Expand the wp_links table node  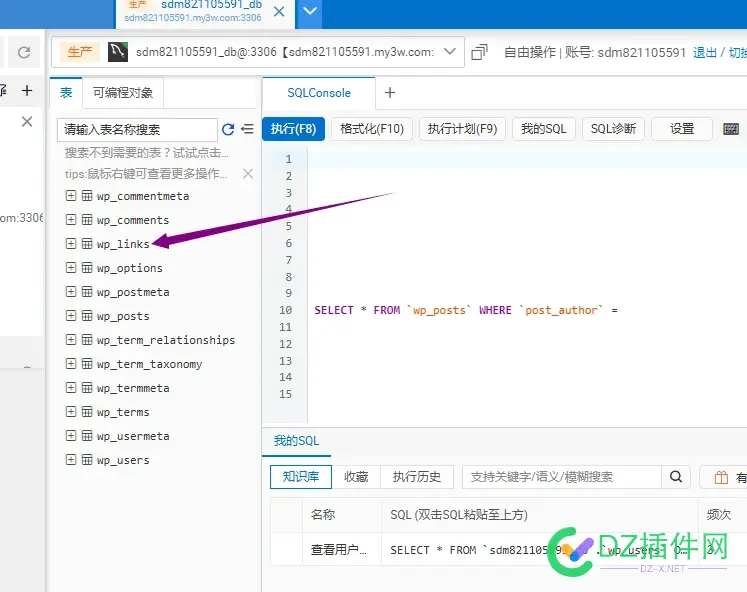71,244
